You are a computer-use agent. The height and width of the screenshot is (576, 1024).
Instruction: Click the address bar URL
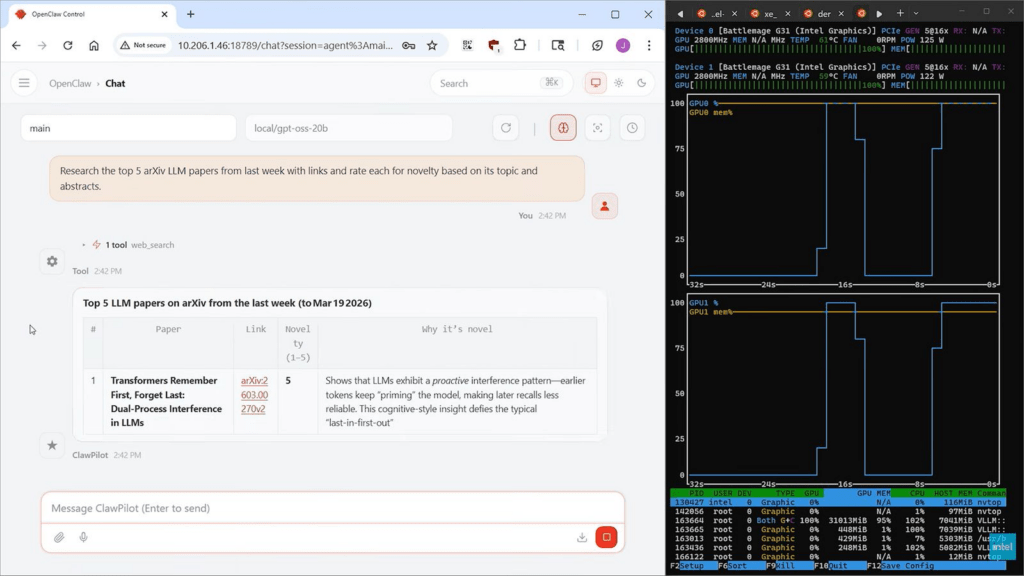tap(285, 45)
